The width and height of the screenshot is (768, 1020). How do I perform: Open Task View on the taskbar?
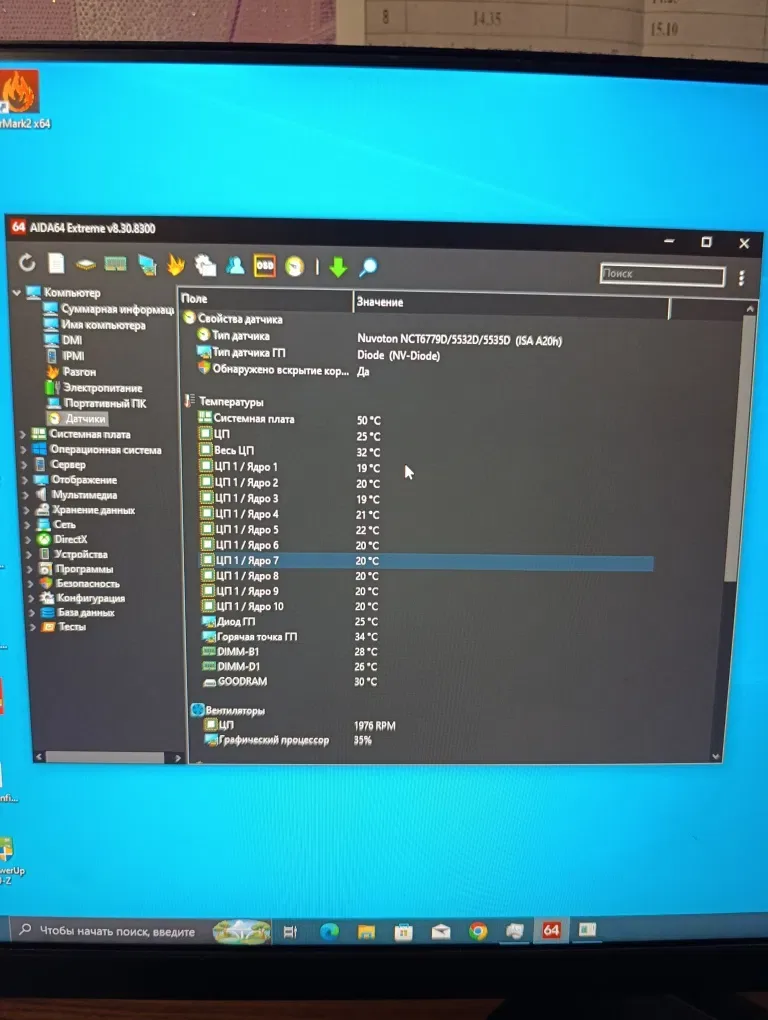290,932
